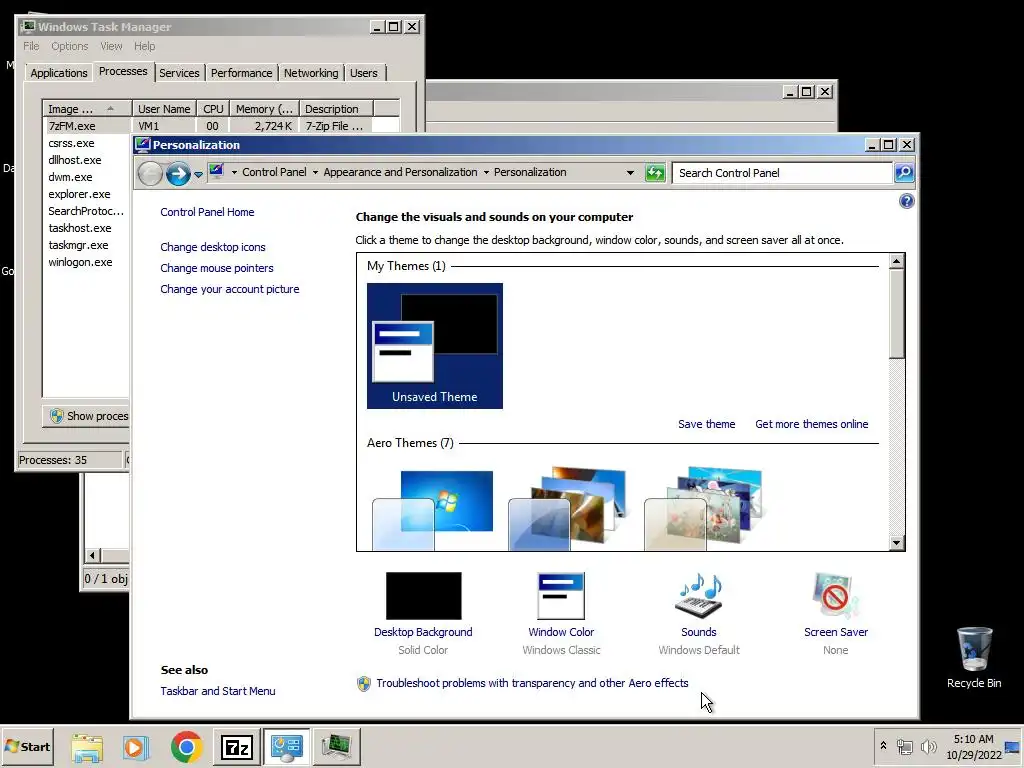Select the Characters Aero theme thumbnail
The image size is (1024, 768).
pyautogui.click(x=704, y=509)
